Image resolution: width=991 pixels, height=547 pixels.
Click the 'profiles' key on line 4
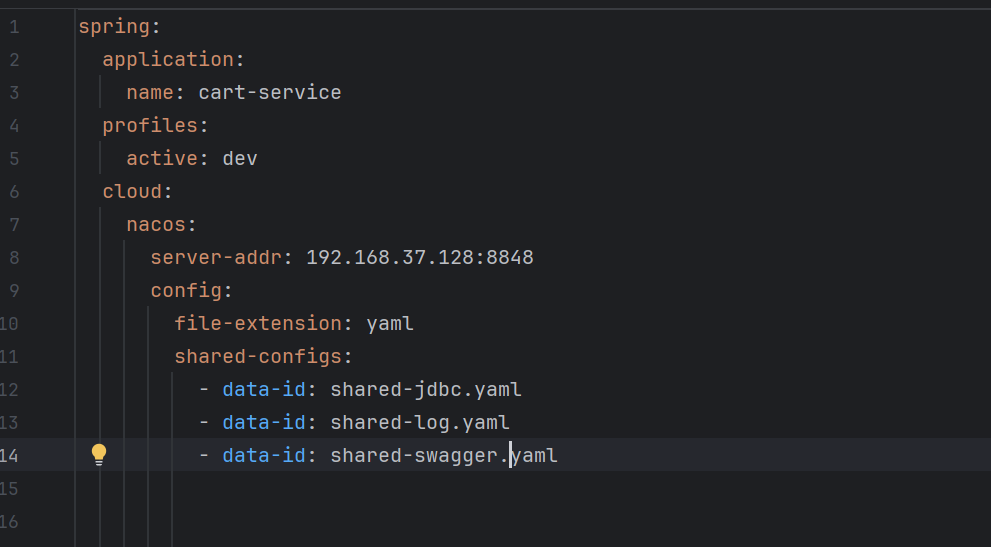(150, 126)
